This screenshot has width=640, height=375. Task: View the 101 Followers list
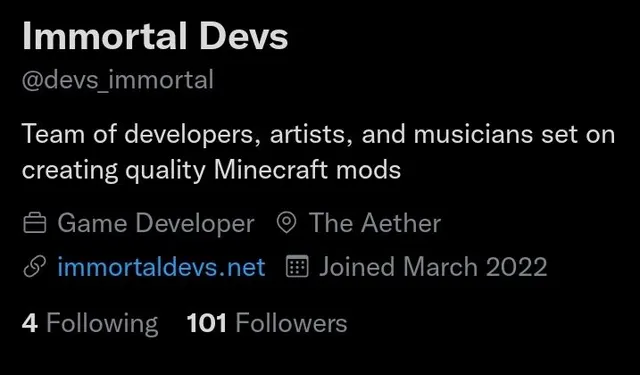[x=267, y=324]
